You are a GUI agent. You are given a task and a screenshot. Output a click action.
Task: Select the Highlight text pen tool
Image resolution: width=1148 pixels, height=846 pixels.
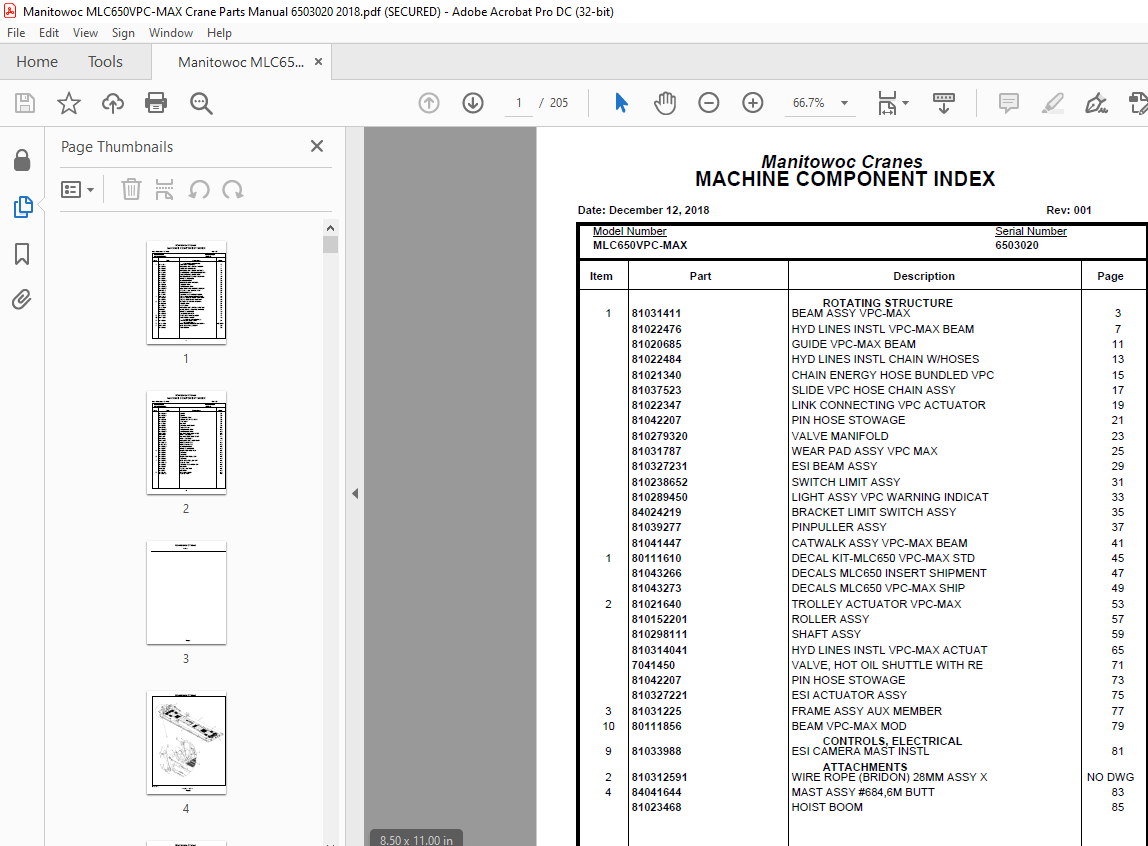click(1053, 103)
